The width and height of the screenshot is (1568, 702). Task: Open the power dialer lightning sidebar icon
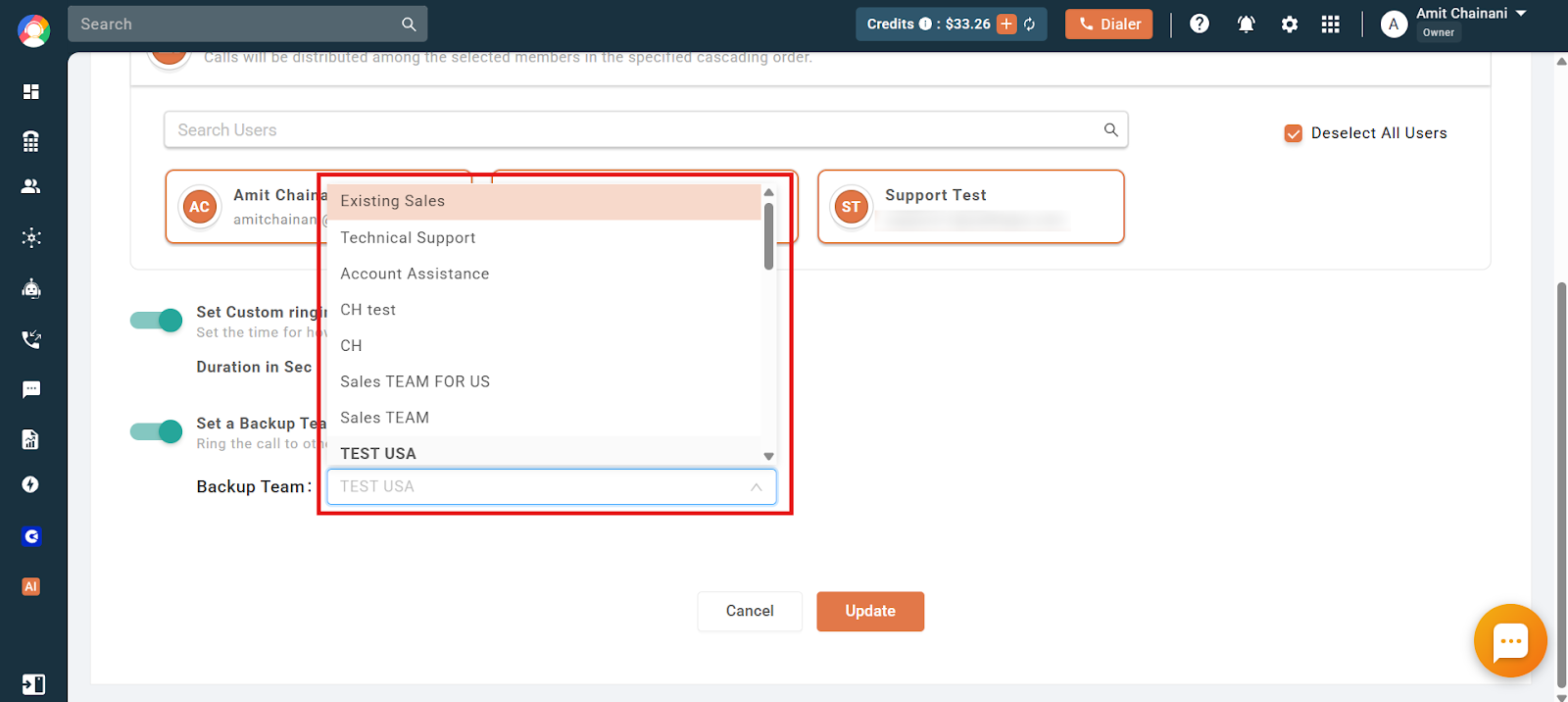[31, 484]
